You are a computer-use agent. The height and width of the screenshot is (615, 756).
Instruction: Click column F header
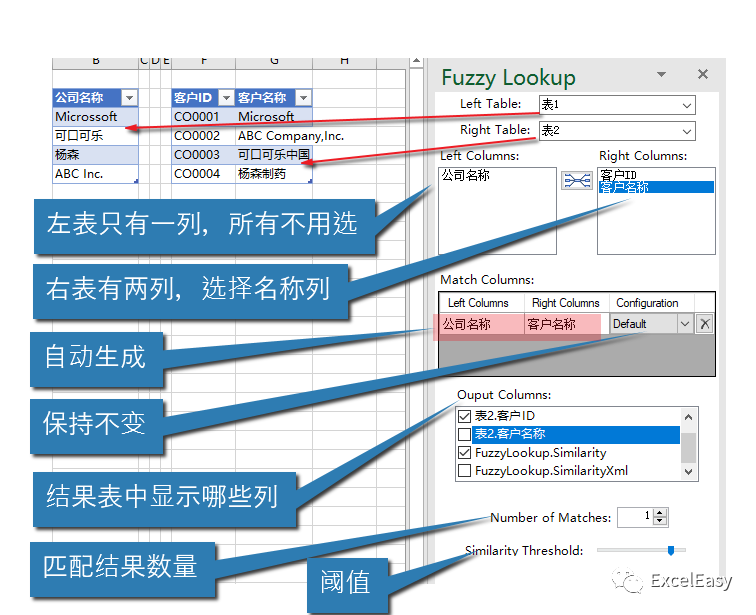click(x=203, y=63)
